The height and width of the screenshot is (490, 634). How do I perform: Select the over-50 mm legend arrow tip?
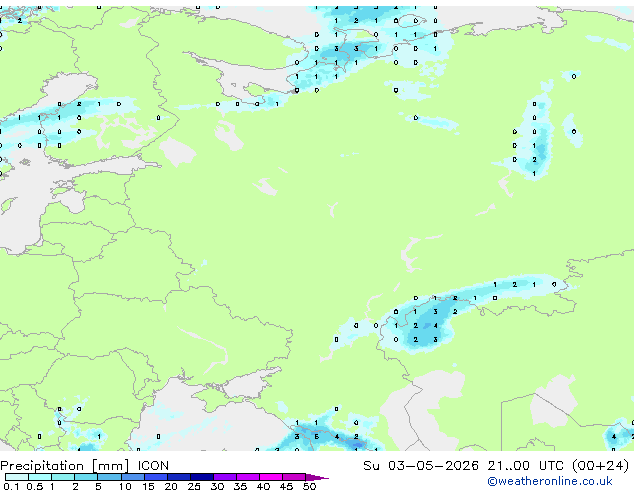click(x=317, y=477)
